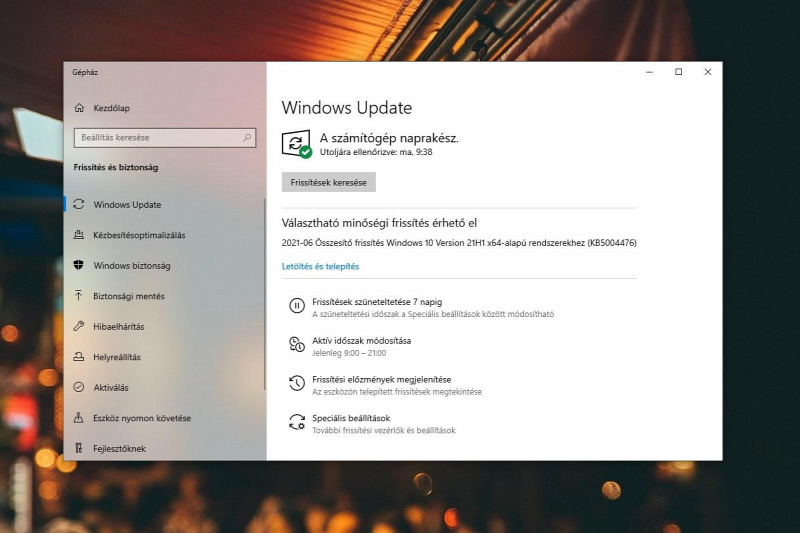This screenshot has width=800, height=533.
Task: Click the pause icon beside Frissítések szüneteltetése
Action: (x=297, y=306)
